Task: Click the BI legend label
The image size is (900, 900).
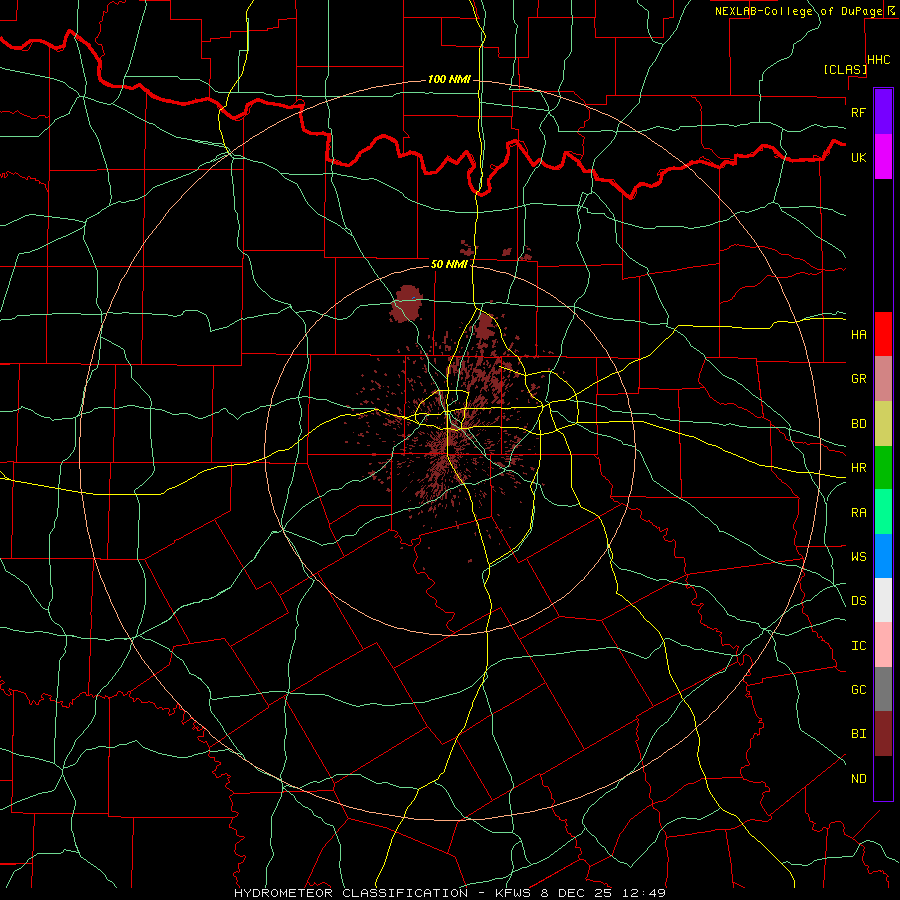Action: coord(858,734)
